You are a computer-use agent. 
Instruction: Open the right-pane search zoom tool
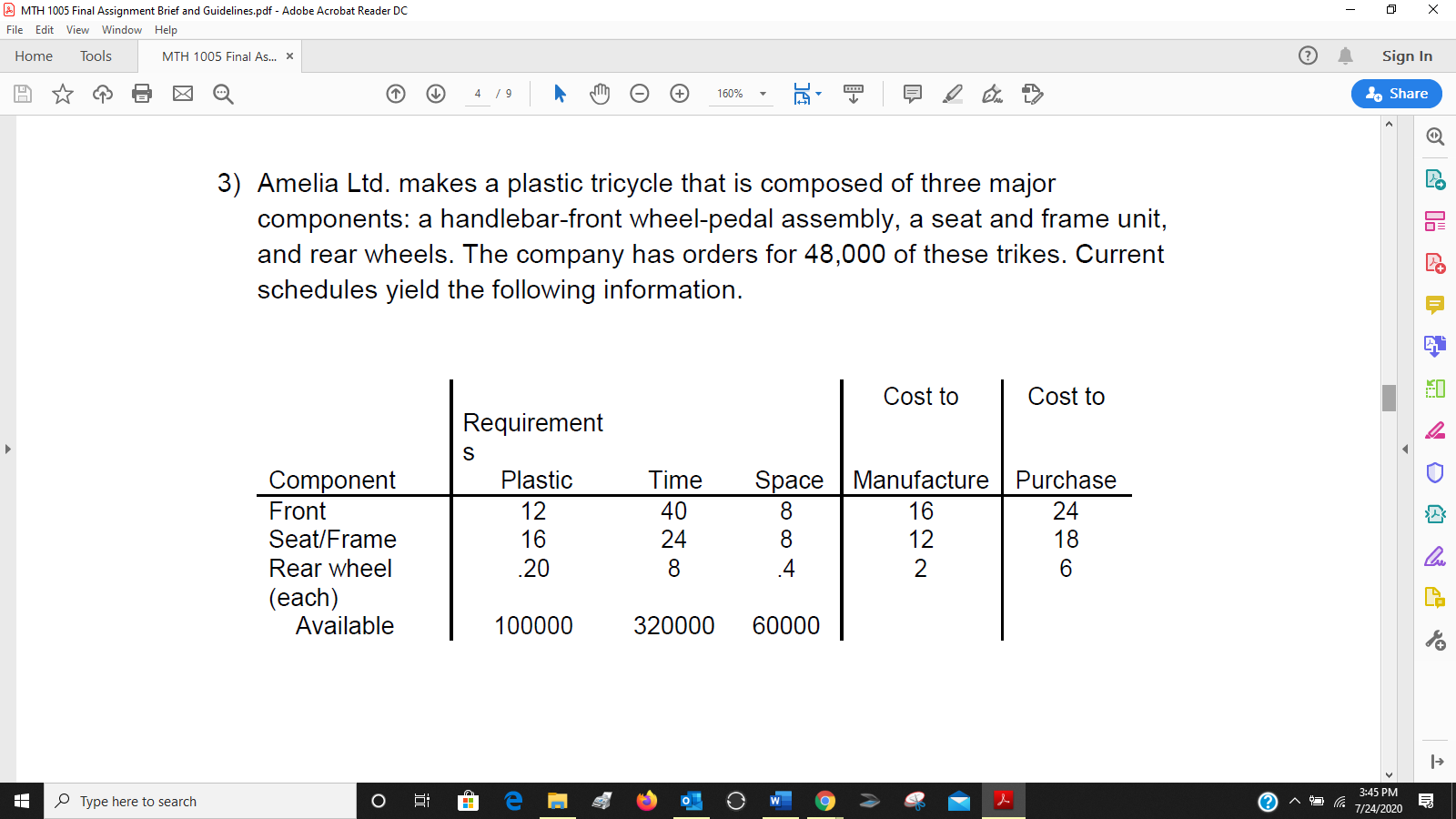point(1435,136)
